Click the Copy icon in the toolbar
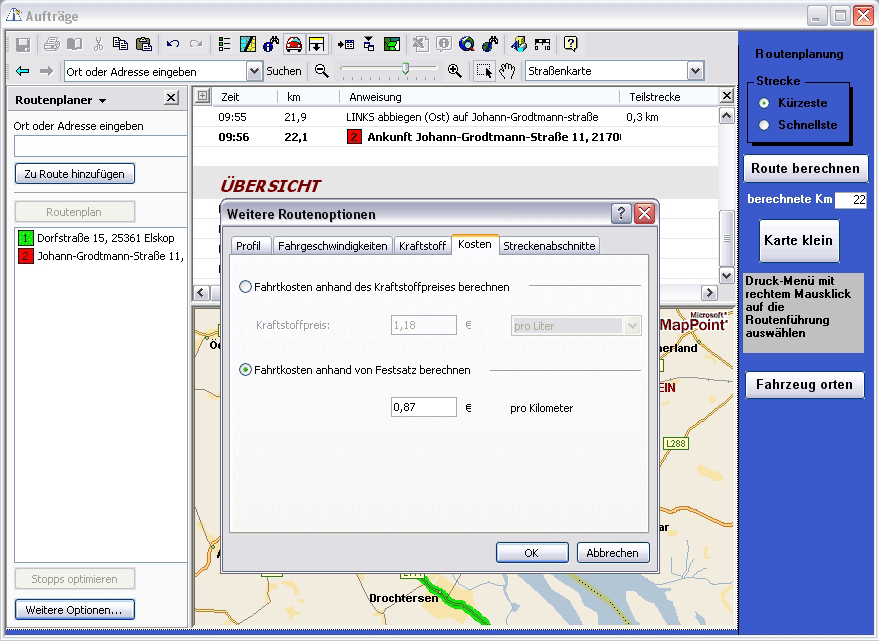This screenshot has height=641, width=879. (x=120, y=44)
